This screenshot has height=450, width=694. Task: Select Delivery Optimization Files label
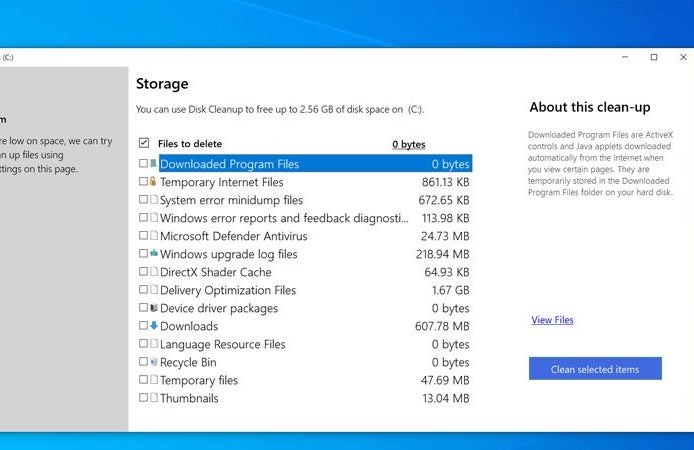coord(227,290)
